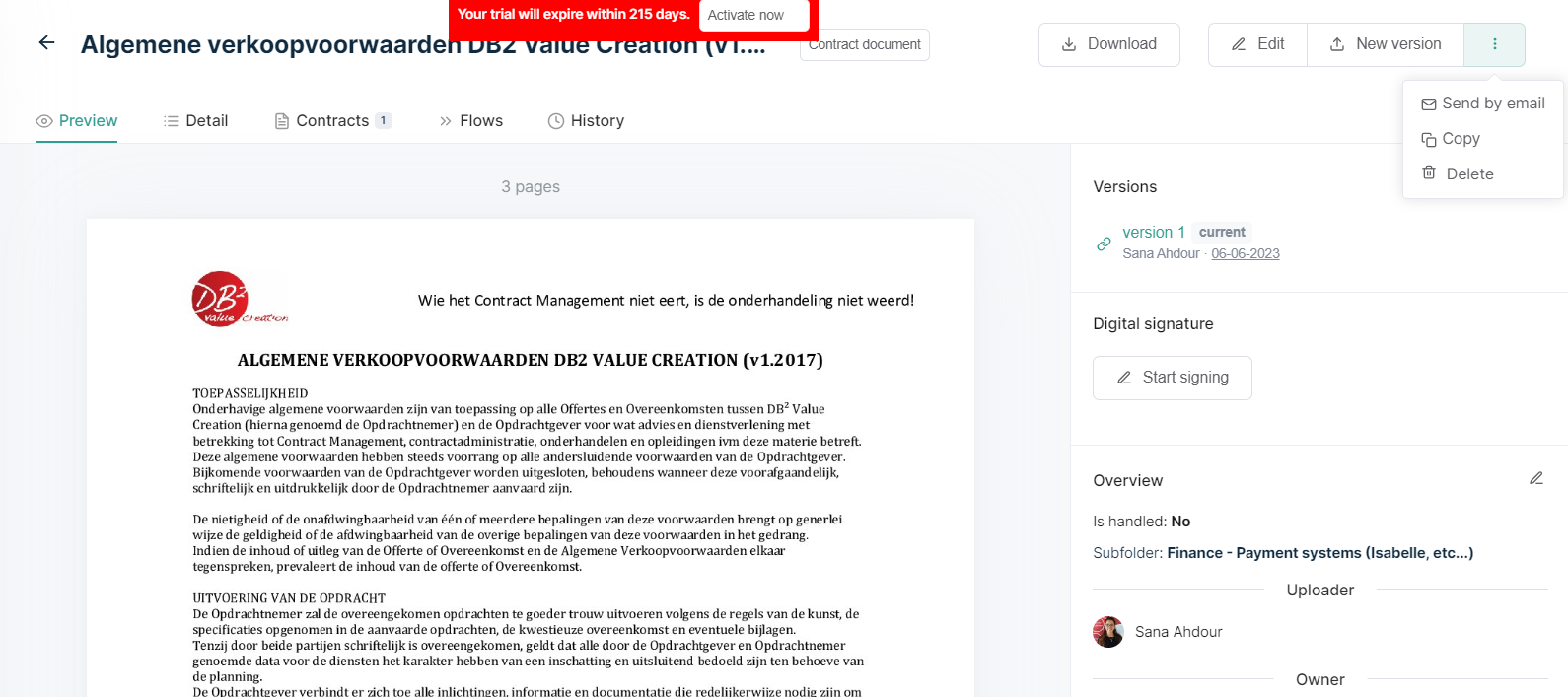Select Copy from the dropdown menu
1568x697 pixels.
point(1451,139)
